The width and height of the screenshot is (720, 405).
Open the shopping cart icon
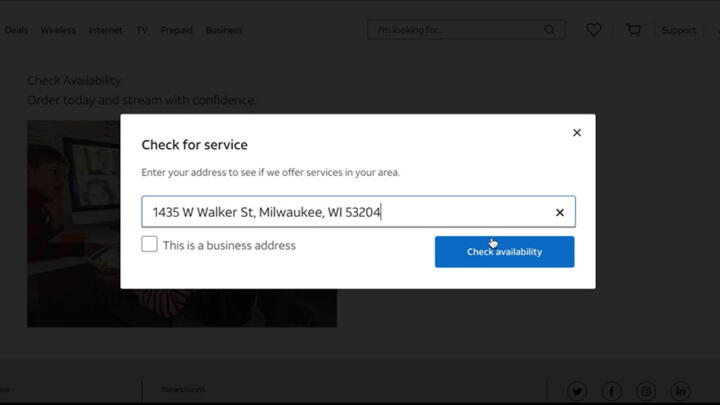(x=634, y=30)
